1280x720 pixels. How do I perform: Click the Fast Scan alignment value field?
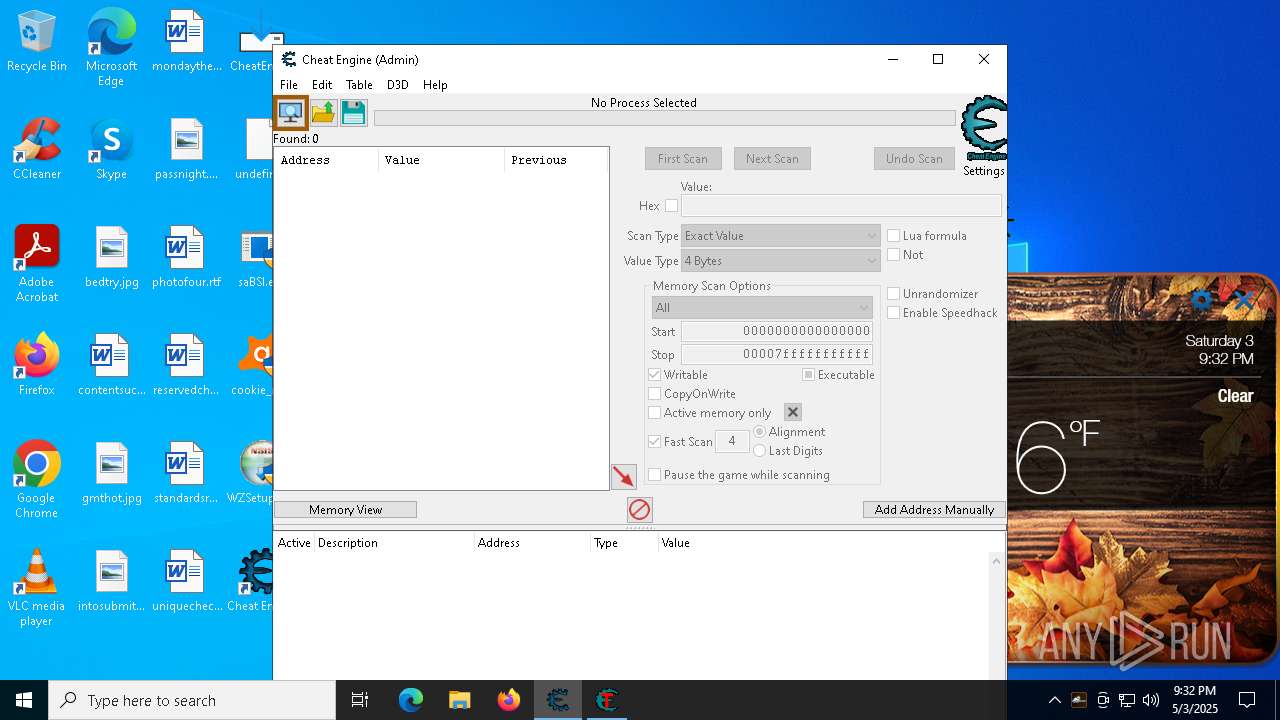coord(732,441)
